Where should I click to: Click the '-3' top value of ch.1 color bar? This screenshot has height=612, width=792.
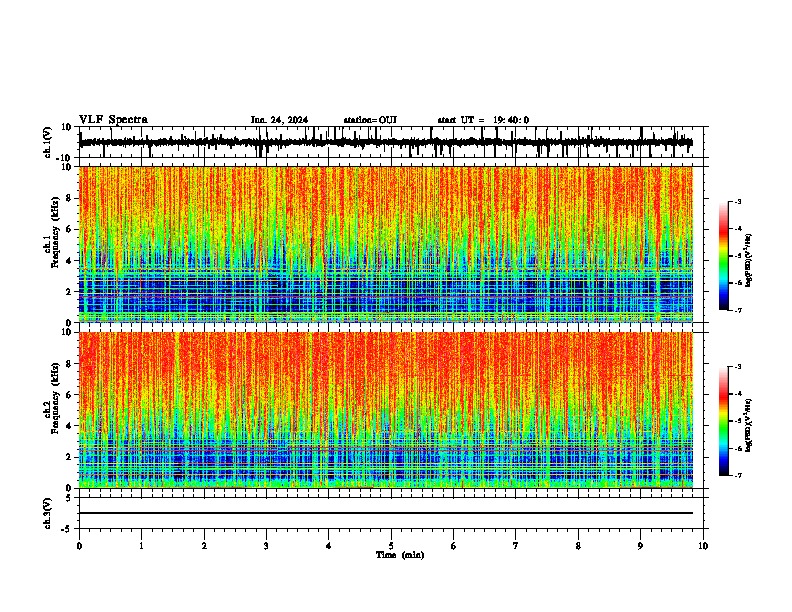coord(737,201)
